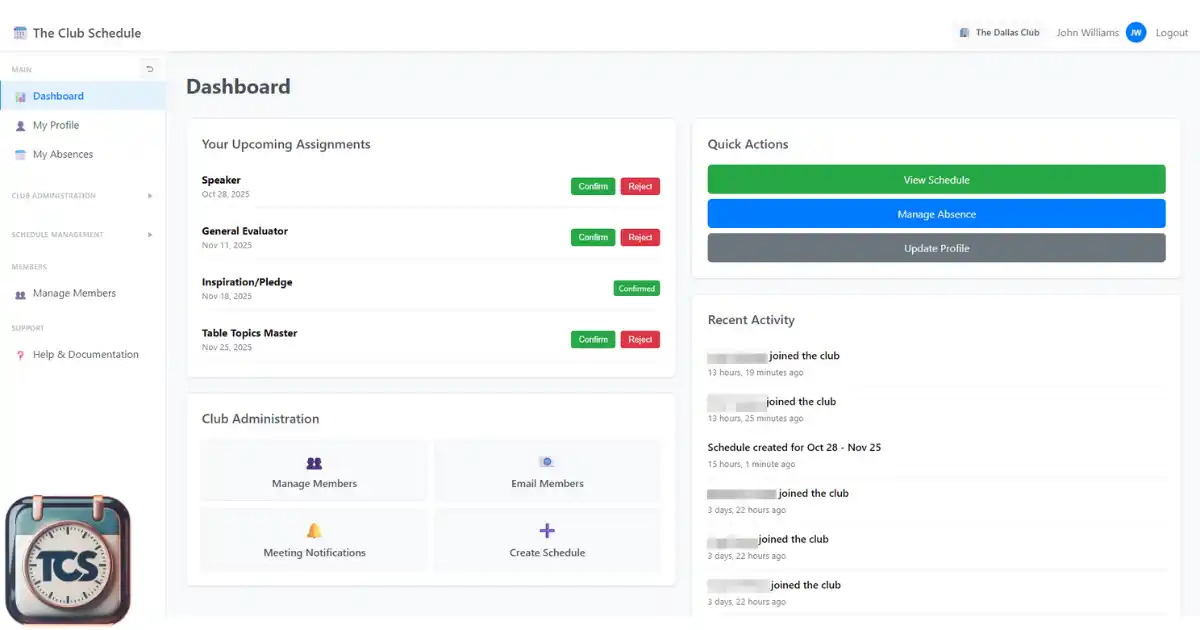The height and width of the screenshot is (630, 1200).
Task: Click the Meeting Notifications bell icon
Action: (x=314, y=531)
